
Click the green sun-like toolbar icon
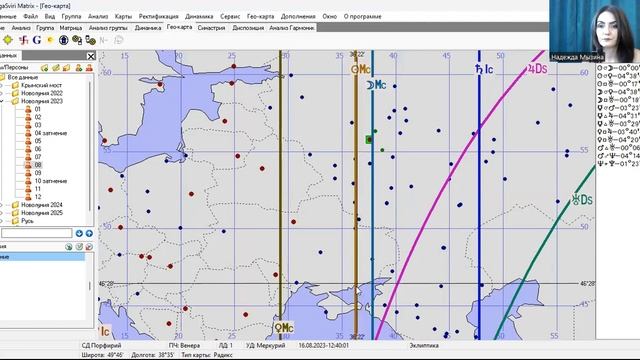coord(8,40)
